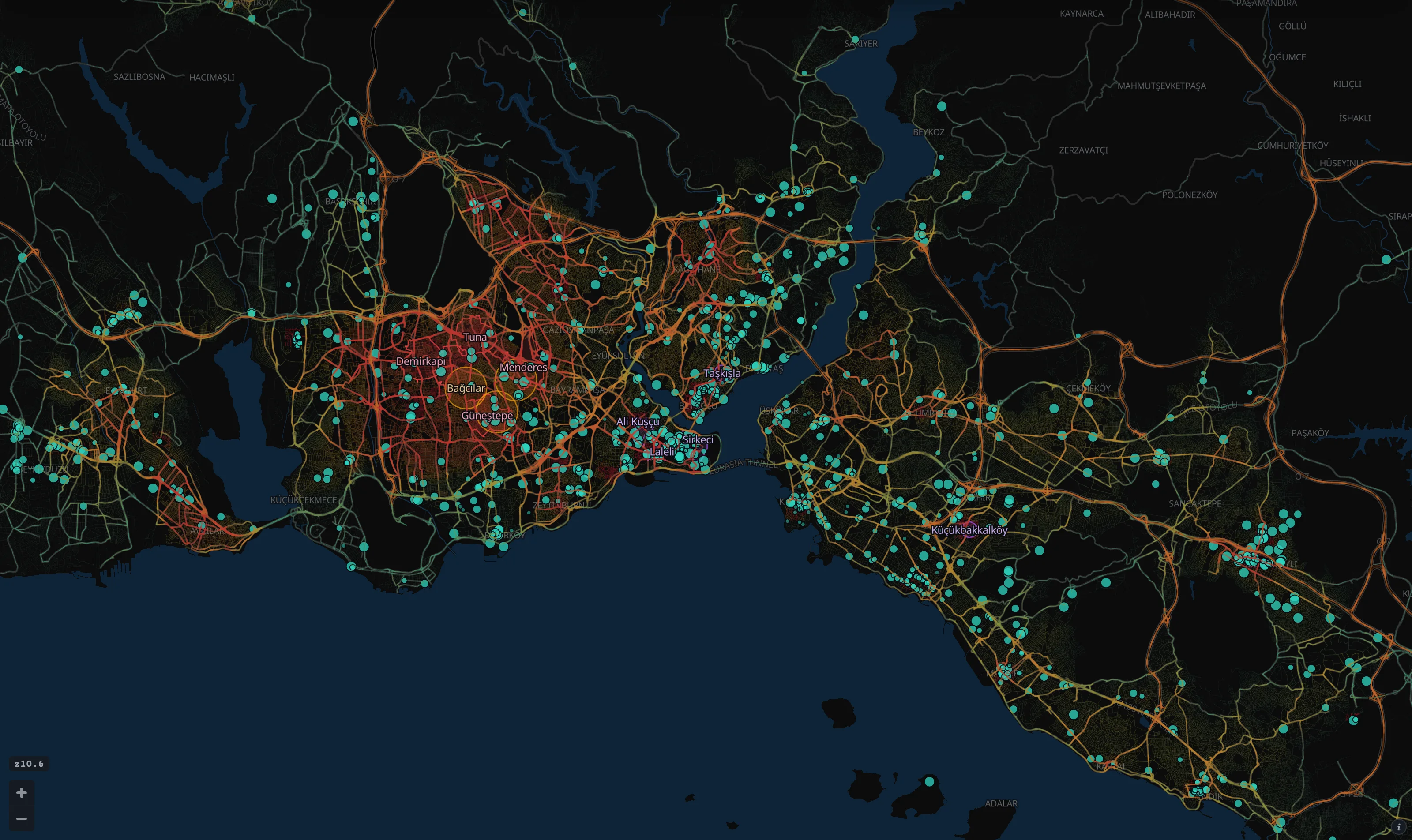Click the SARIYER district name
Image resolution: width=1412 pixels, height=840 pixels.
(860, 44)
